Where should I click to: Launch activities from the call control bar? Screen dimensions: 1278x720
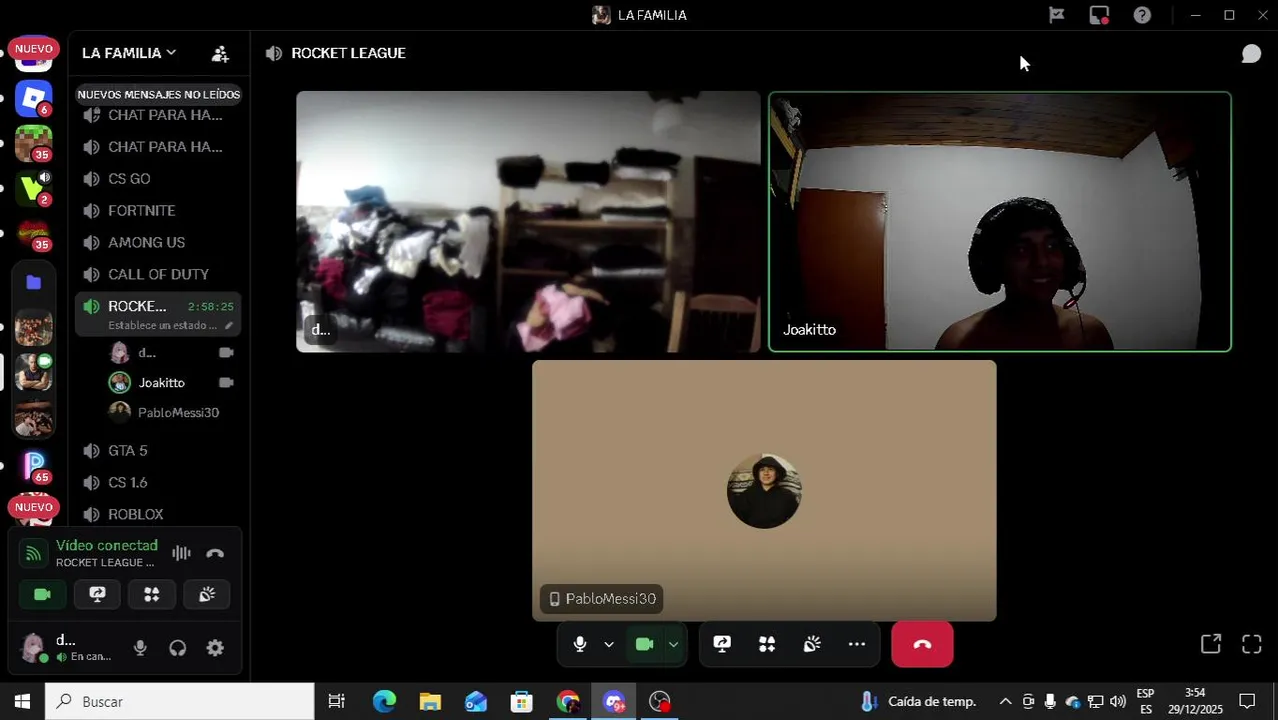767,644
